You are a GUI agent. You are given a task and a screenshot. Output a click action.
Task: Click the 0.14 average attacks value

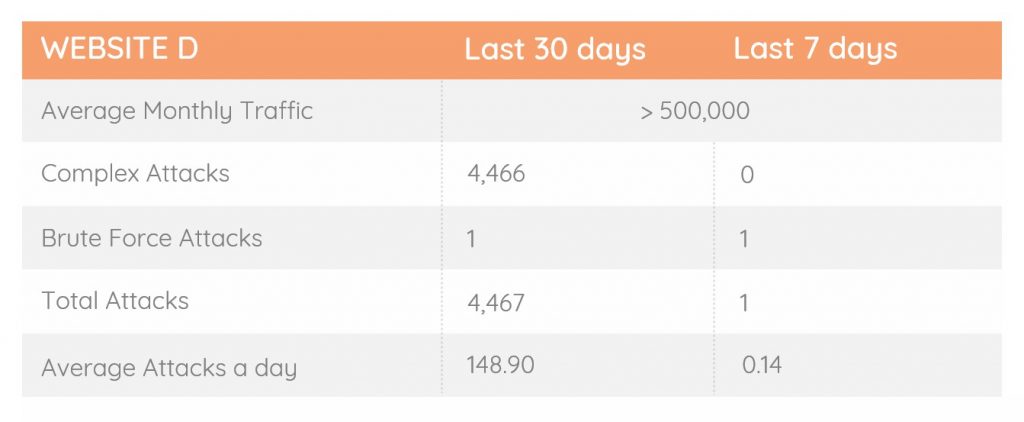[x=762, y=365]
